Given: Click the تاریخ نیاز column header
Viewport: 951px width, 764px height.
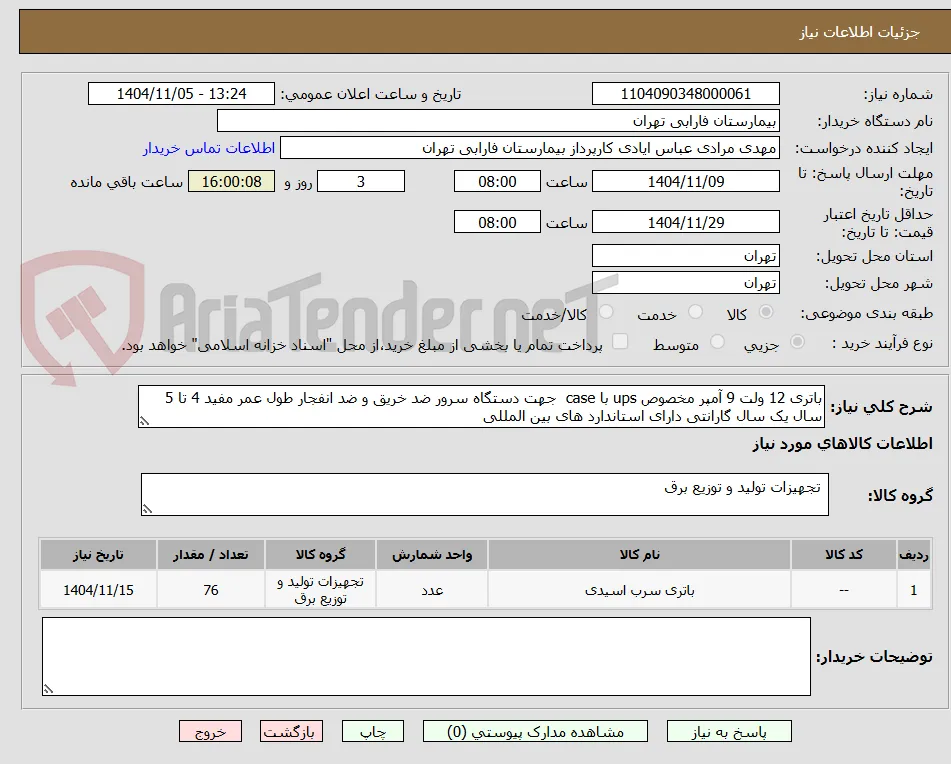Looking at the screenshot, I should point(98,555).
